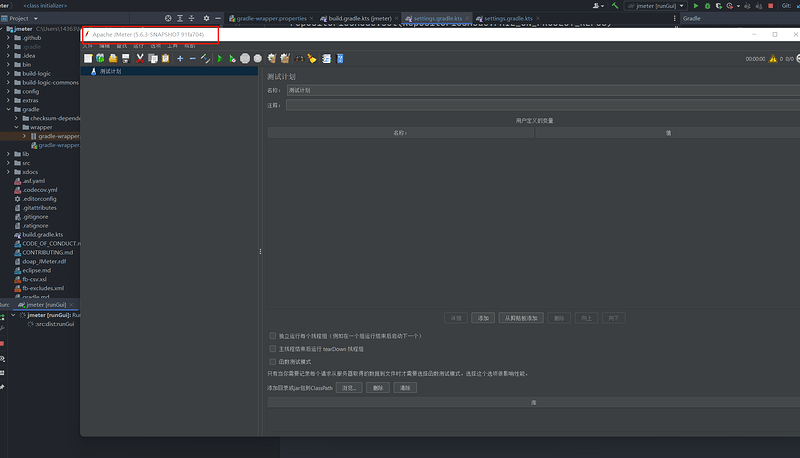Hide the Project panel with the minus icon

point(218,18)
